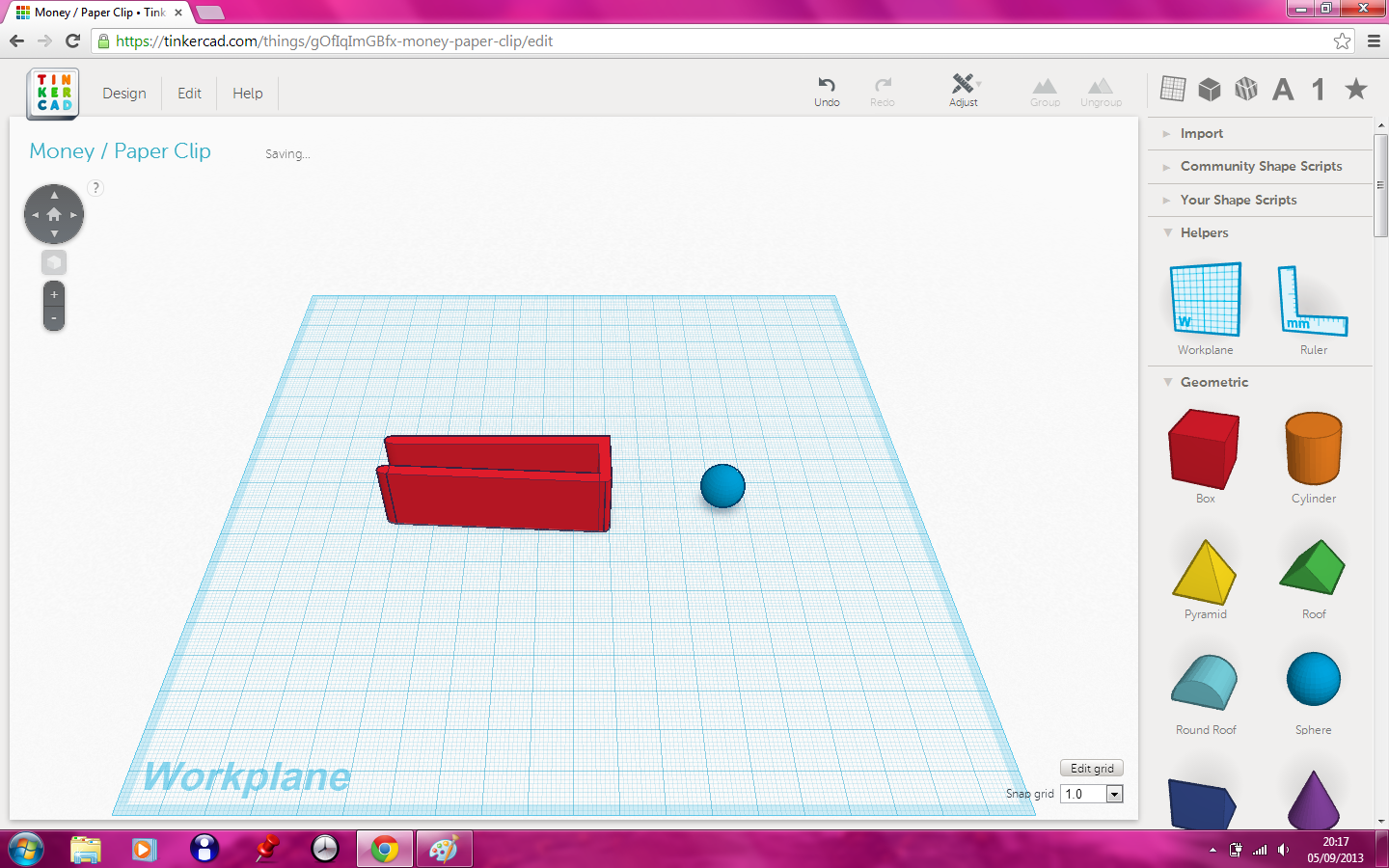This screenshot has height=868, width=1389.
Task: Rotate view right with the right arrow
Action: [73, 215]
